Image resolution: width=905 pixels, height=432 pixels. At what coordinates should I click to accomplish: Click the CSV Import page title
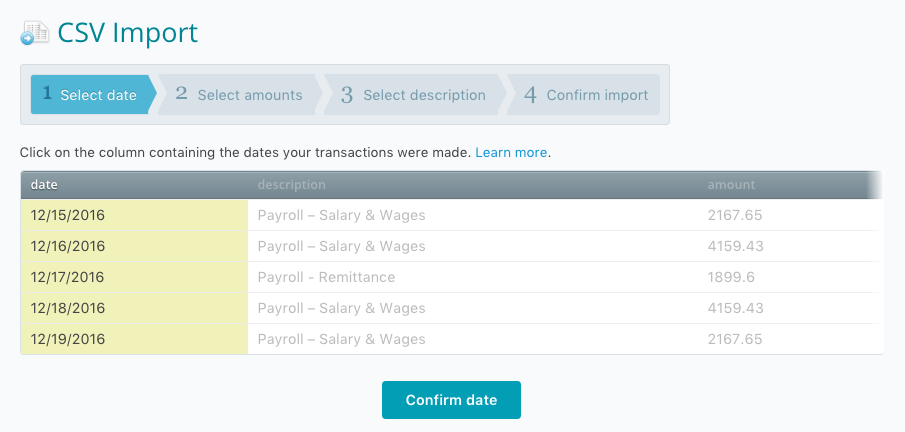point(127,32)
